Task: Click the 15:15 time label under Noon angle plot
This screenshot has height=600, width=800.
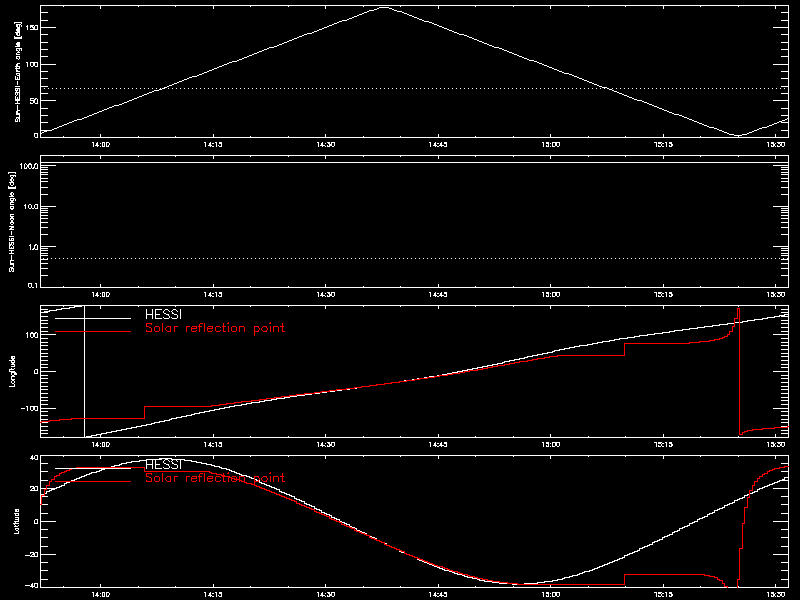Action: click(x=663, y=294)
